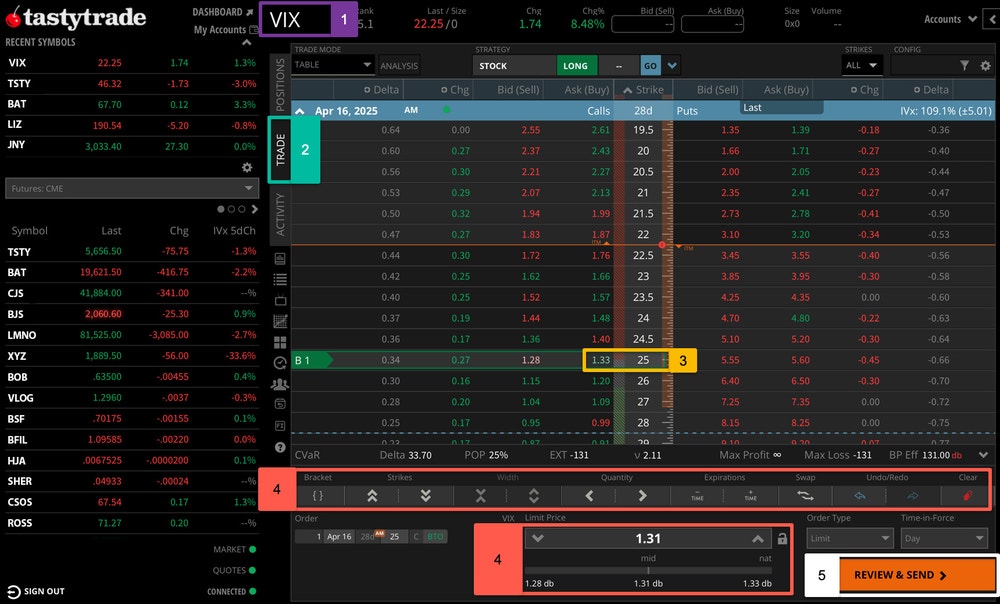This screenshot has height=604, width=1000.
Task: Open the ALL strikes dropdown
Action: pos(861,64)
